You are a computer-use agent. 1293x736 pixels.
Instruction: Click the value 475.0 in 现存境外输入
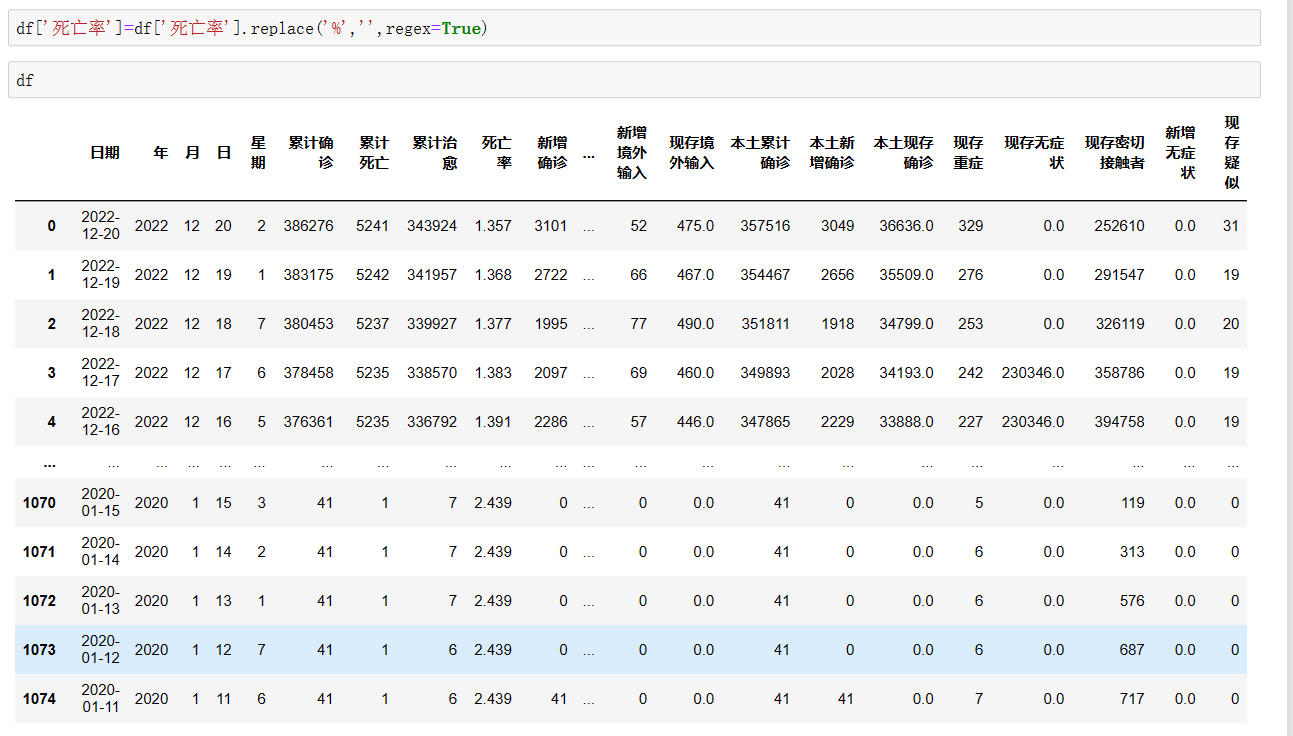695,226
